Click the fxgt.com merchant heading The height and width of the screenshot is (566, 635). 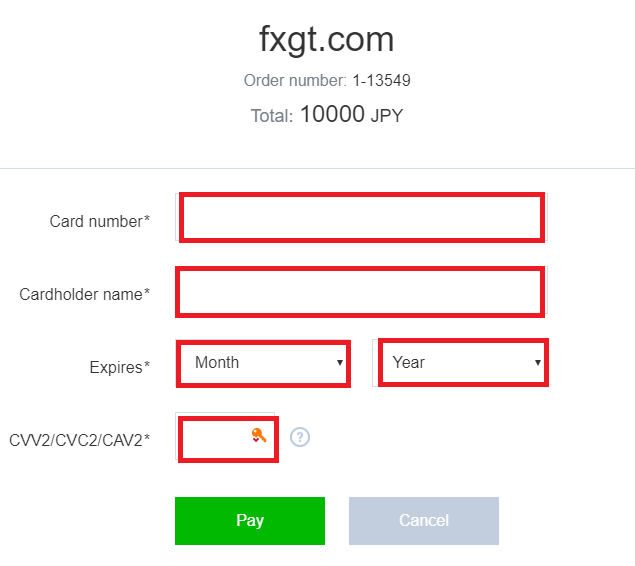pyautogui.click(x=326, y=39)
